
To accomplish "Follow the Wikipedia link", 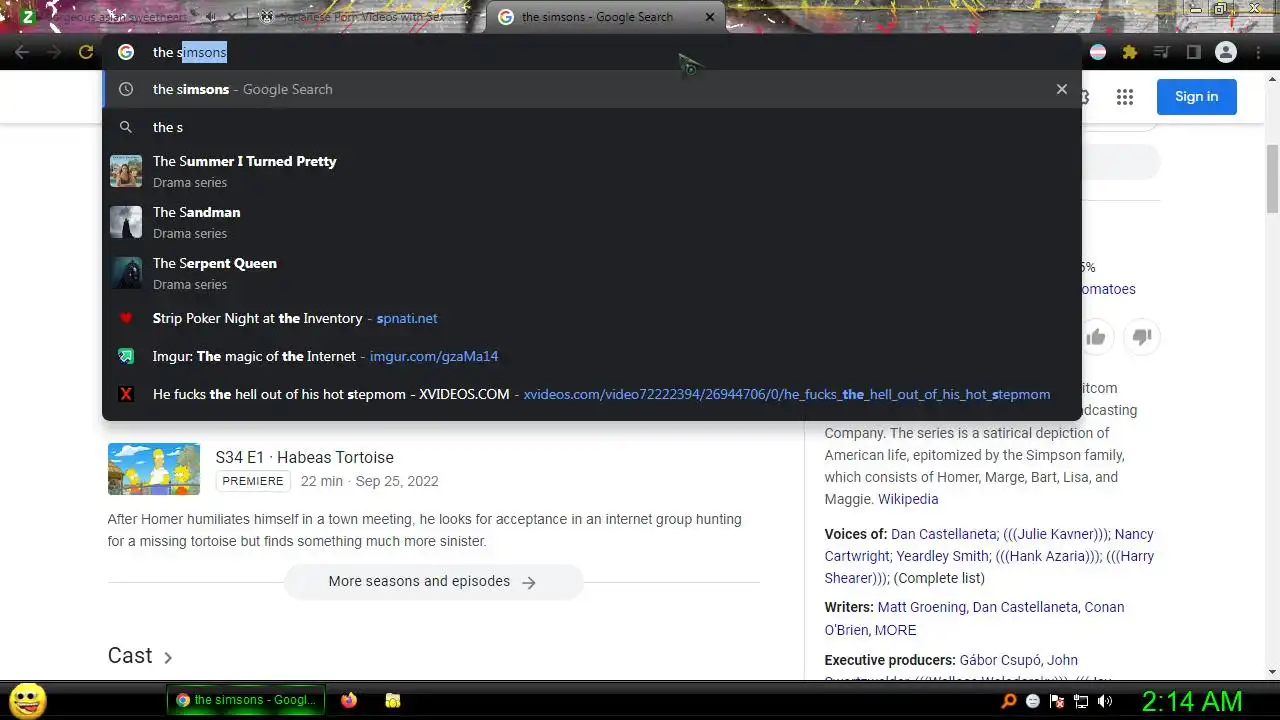I will tap(908, 499).
